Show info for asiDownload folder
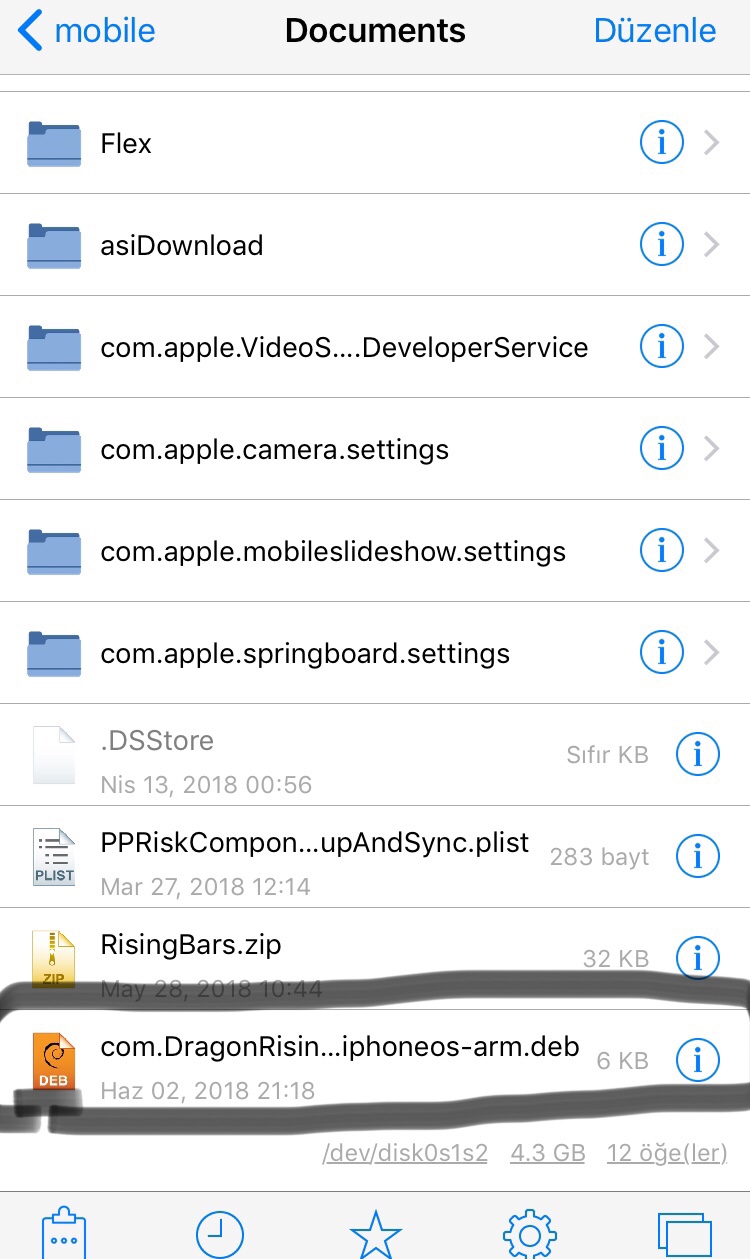Screen dimensions: 750x1259 tap(661, 245)
